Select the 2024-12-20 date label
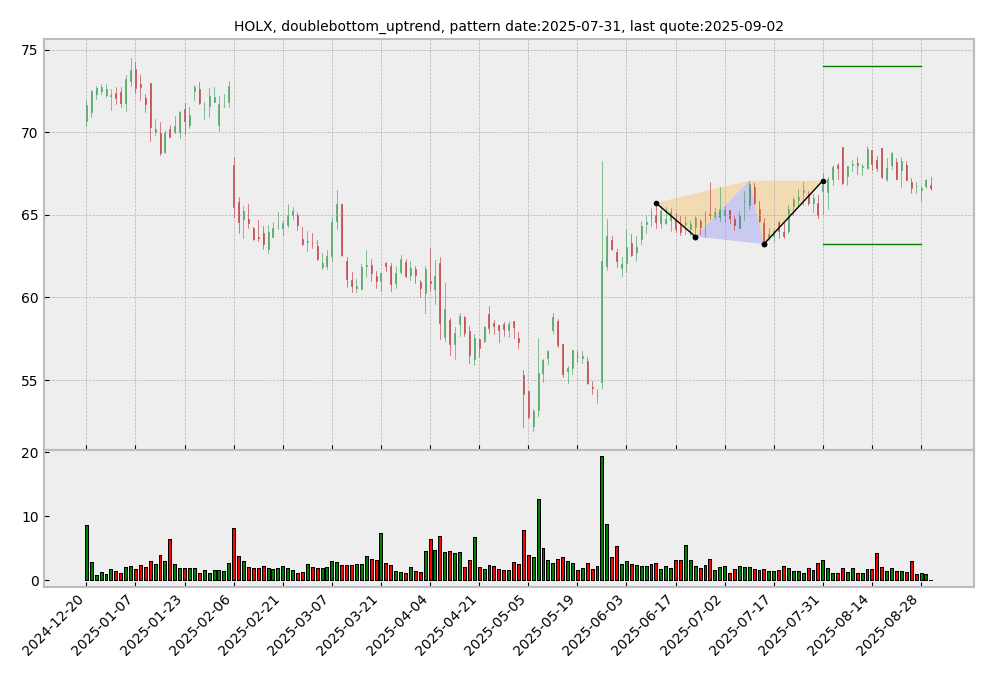The image size is (993, 678). pos(54,625)
